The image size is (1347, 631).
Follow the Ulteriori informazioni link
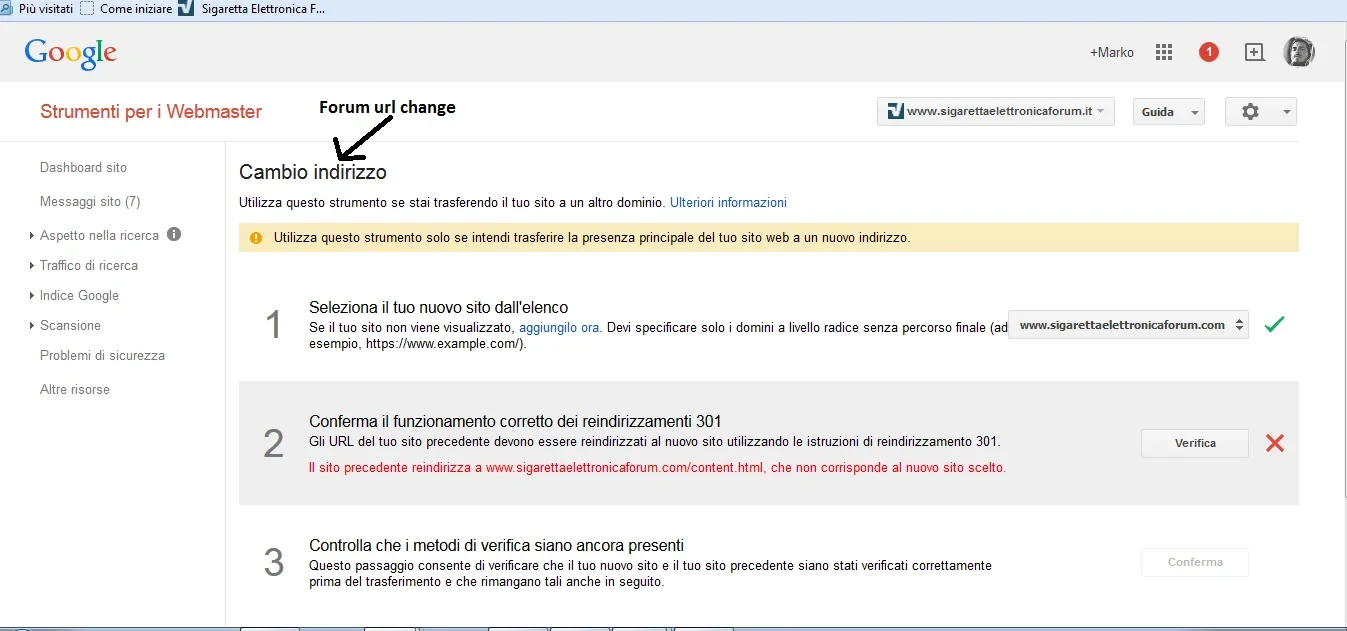(x=728, y=202)
